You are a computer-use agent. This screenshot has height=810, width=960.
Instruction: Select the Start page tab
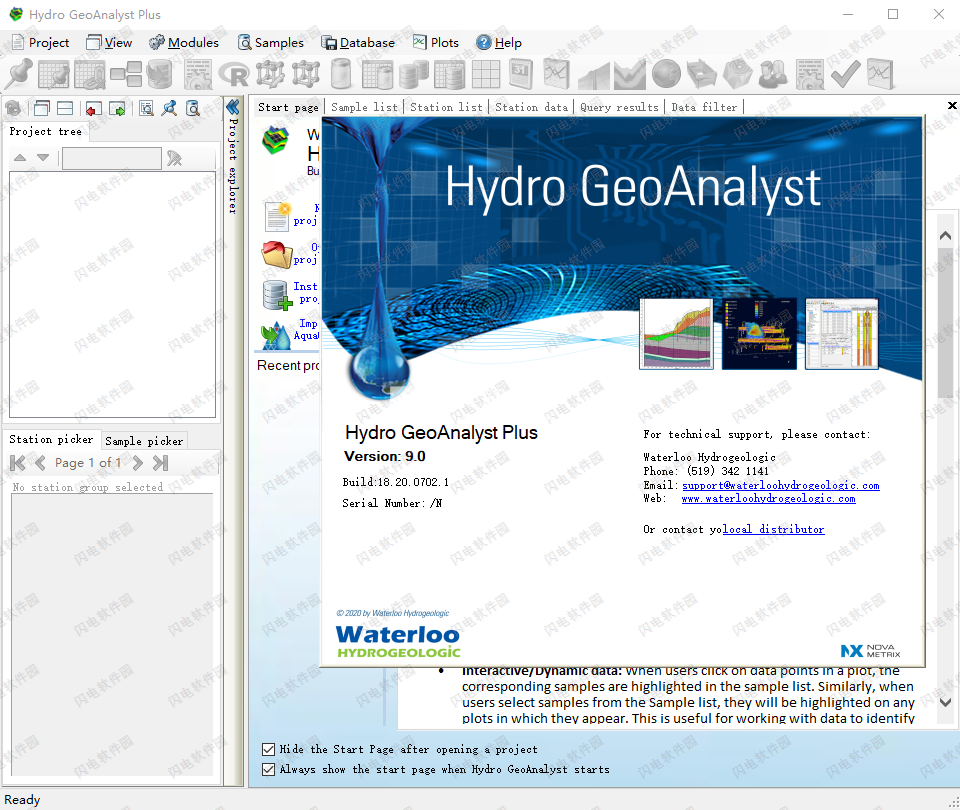tap(288, 108)
